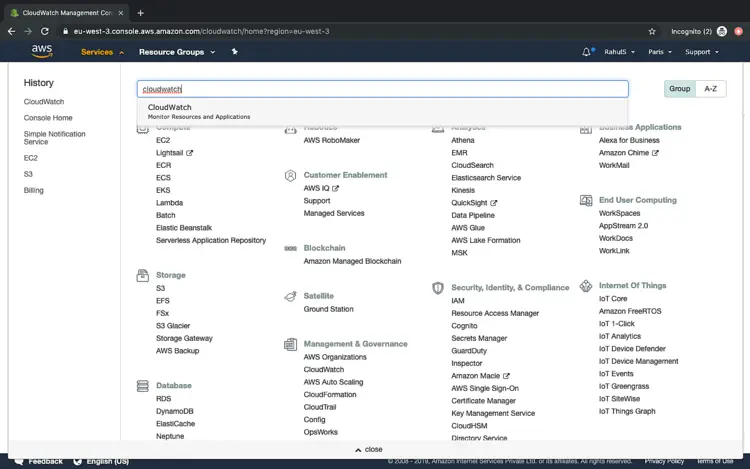Image resolution: width=750 pixels, height=469 pixels.
Task: Open Alexa for Business link
Action: pyautogui.click(x=629, y=141)
